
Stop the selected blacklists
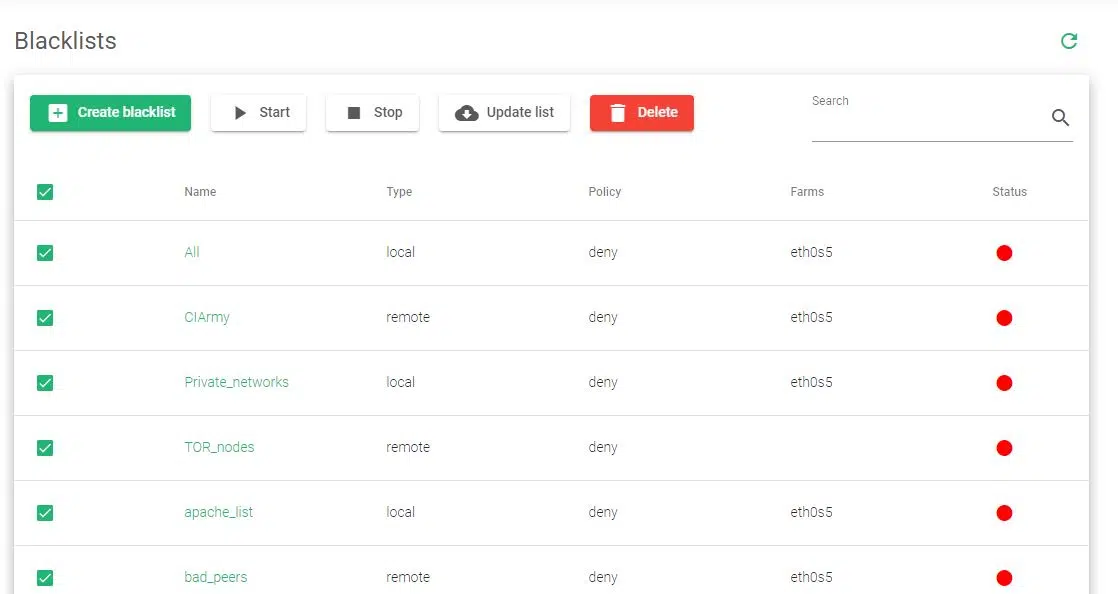point(372,113)
